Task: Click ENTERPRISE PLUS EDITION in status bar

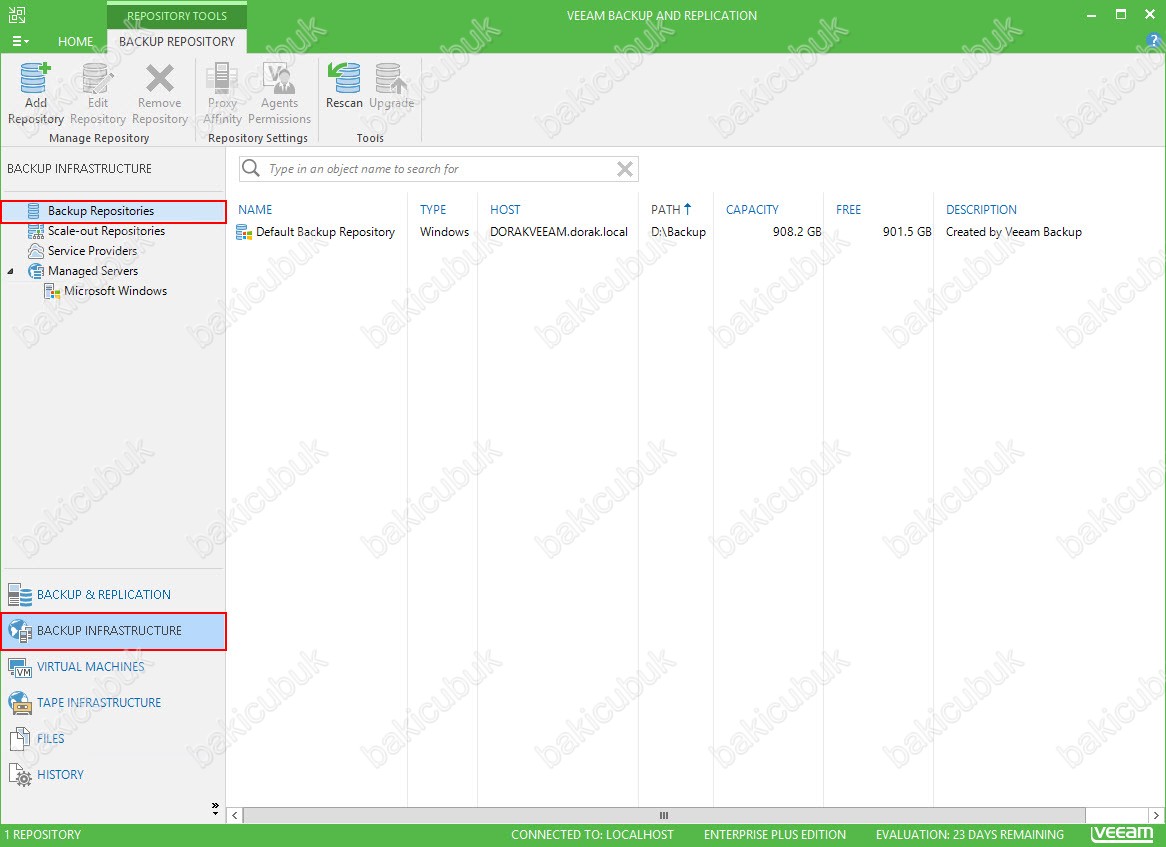Action: pyautogui.click(x=775, y=835)
